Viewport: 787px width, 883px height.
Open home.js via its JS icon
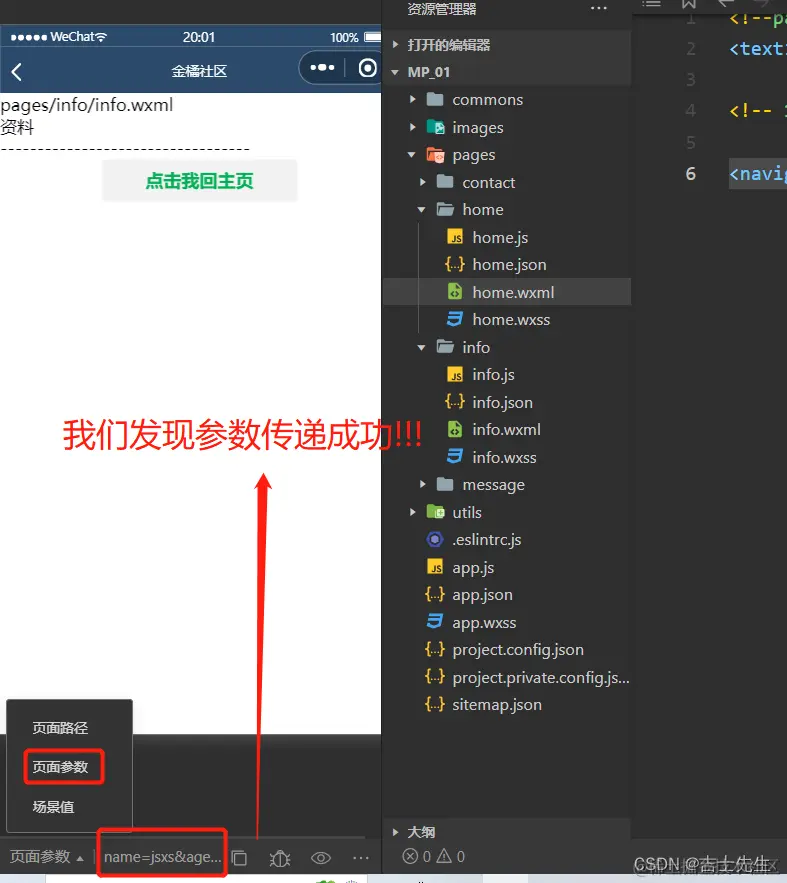(x=455, y=237)
